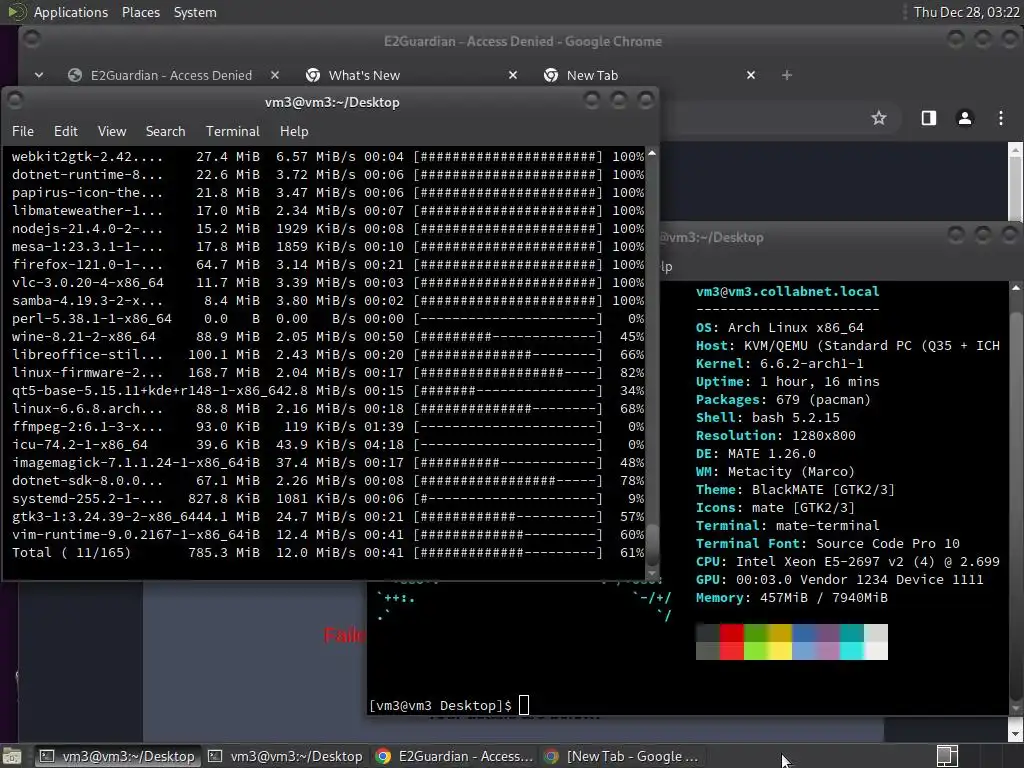
Task: Click front terminal window menu button
Action: [14, 100]
